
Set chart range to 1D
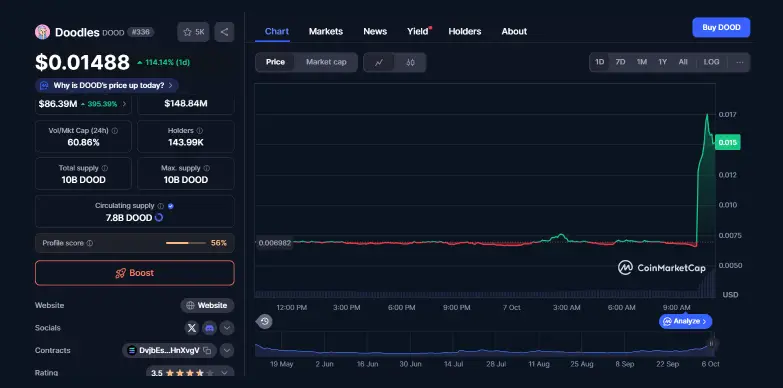(599, 62)
